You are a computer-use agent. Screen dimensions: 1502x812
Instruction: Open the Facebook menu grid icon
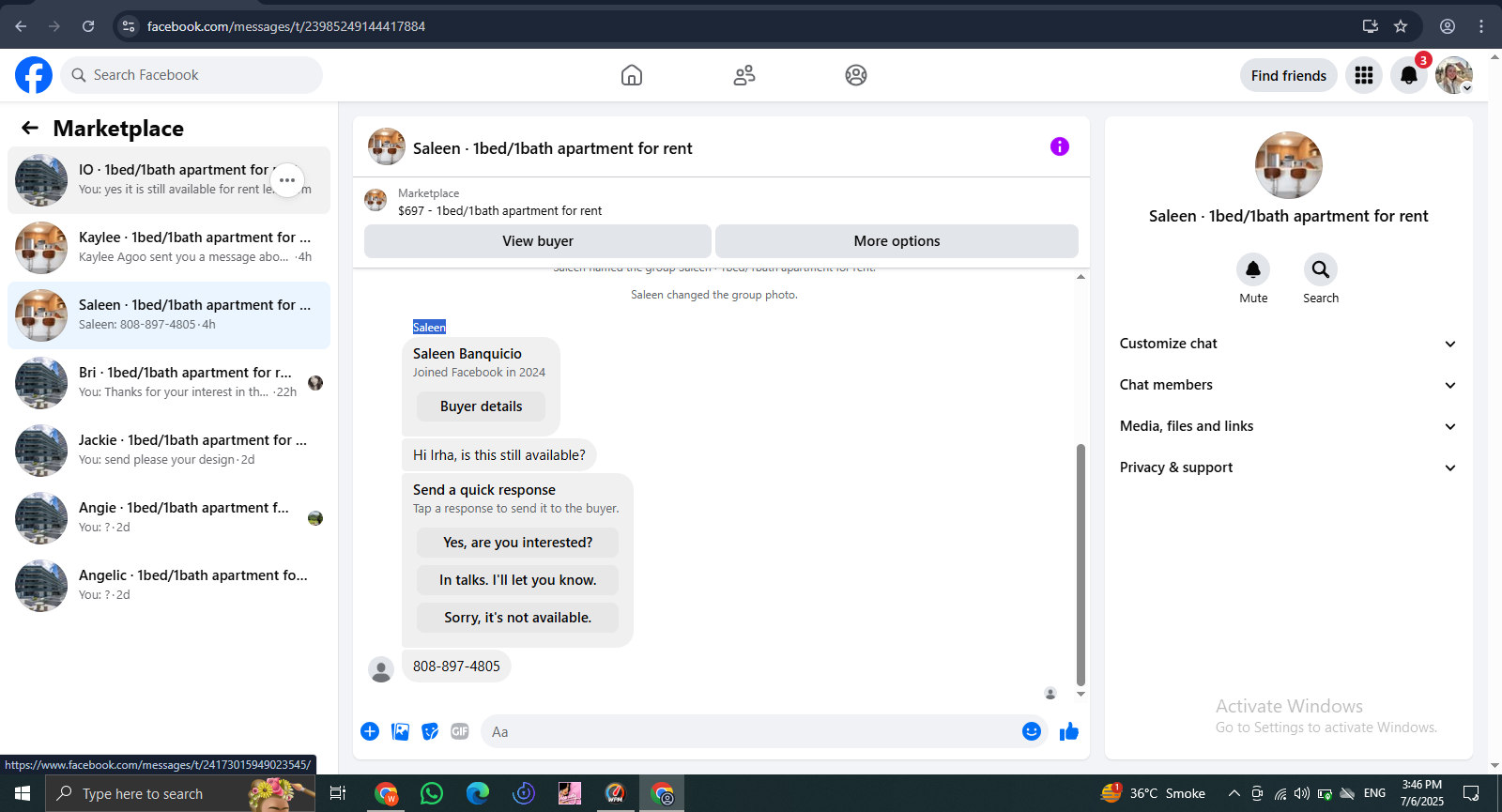pos(1364,75)
